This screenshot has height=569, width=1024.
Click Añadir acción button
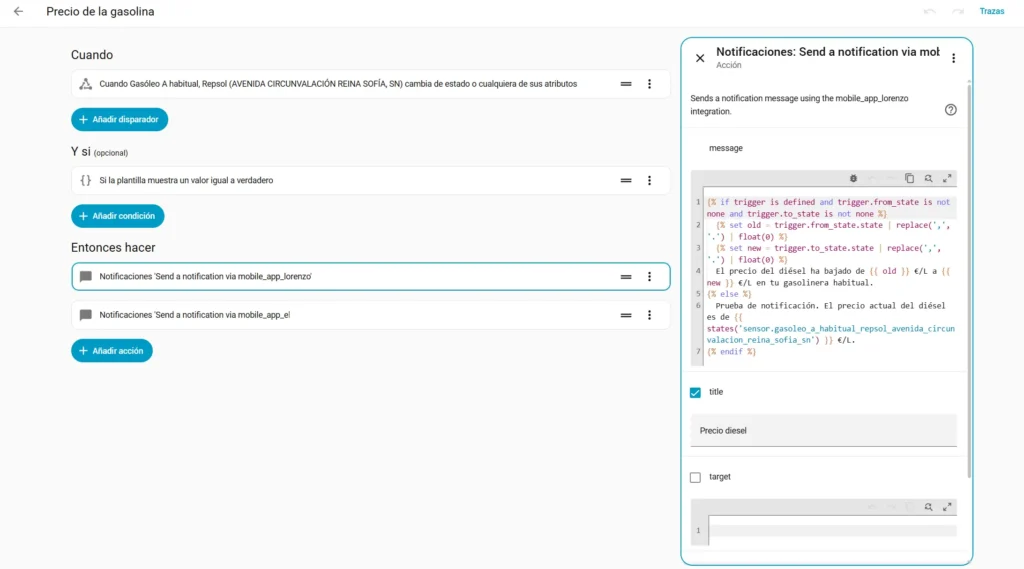click(112, 351)
